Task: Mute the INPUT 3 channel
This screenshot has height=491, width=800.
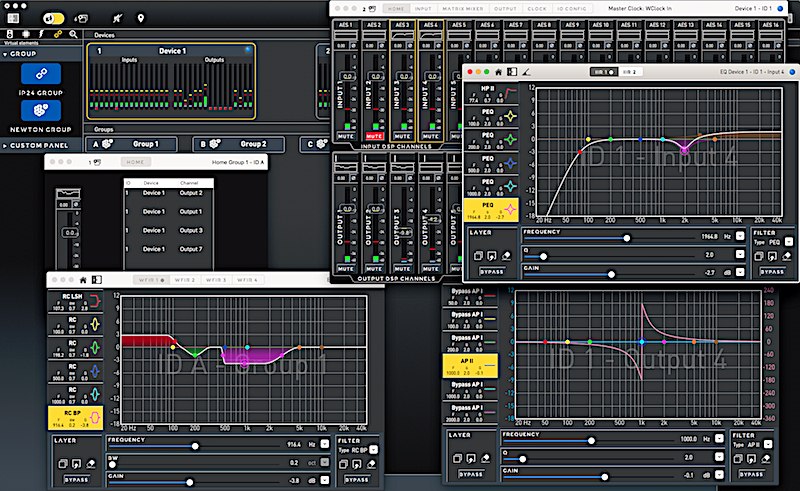Action: [x=402, y=136]
